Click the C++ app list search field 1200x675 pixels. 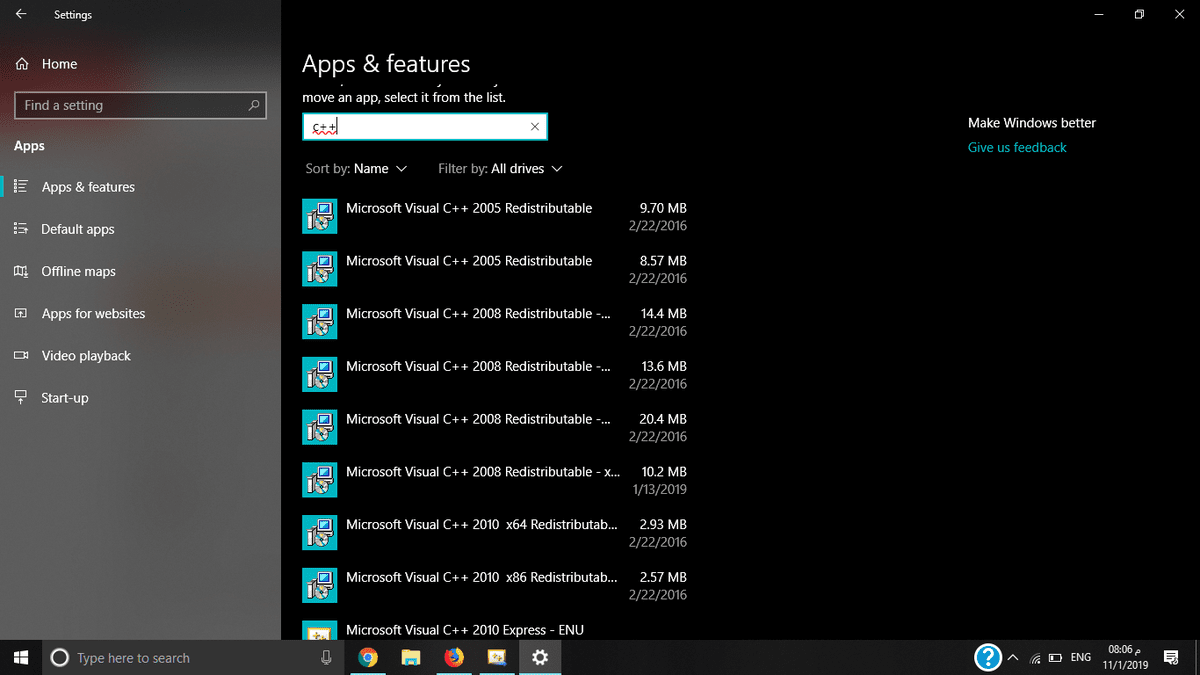point(420,127)
